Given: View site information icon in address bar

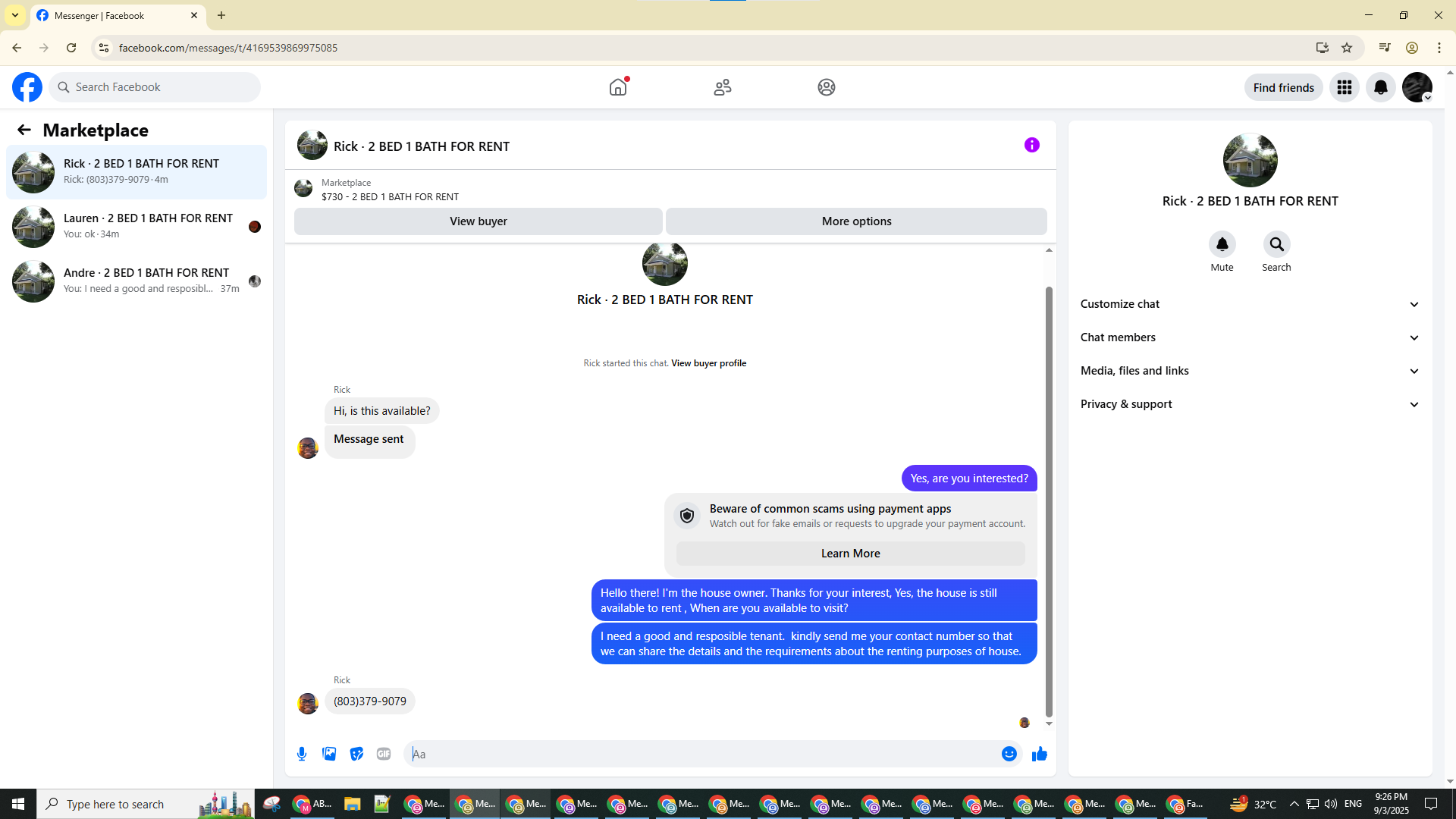Looking at the screenshot, I should tap(104, 48).
